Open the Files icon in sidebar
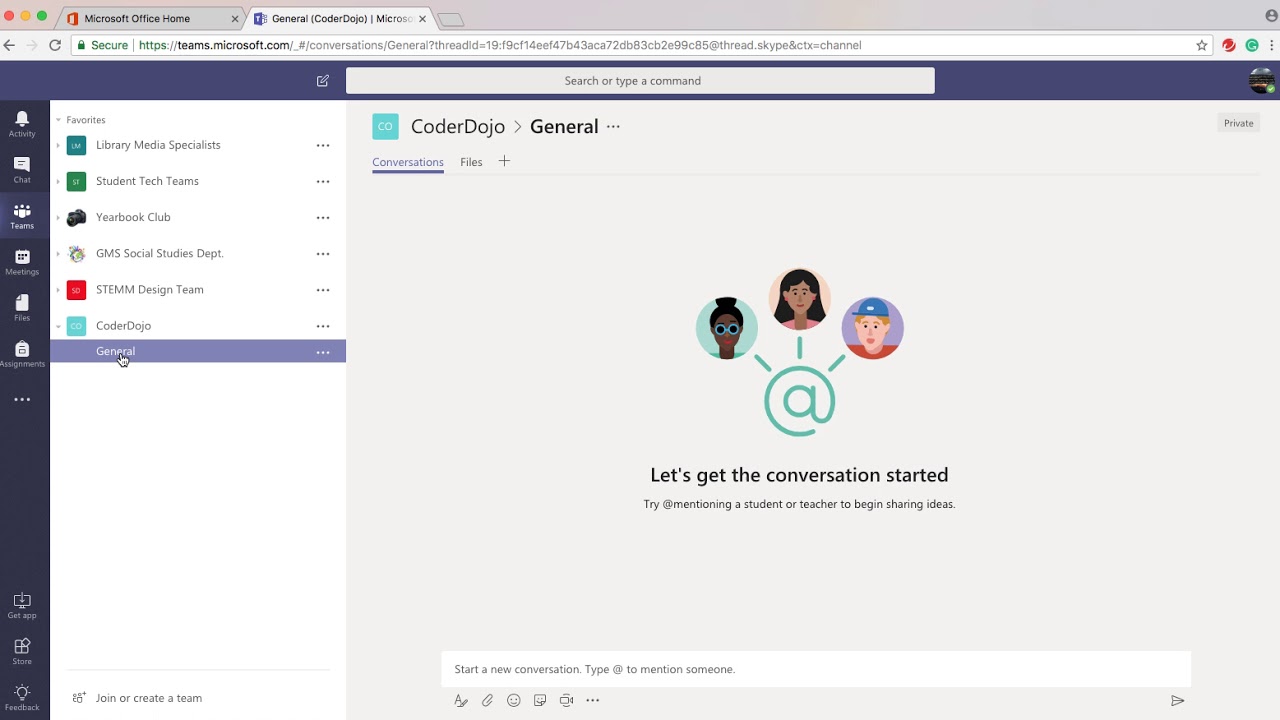Image resolution: width=1280 pixels, height=720 pixels. coord(22,308)
